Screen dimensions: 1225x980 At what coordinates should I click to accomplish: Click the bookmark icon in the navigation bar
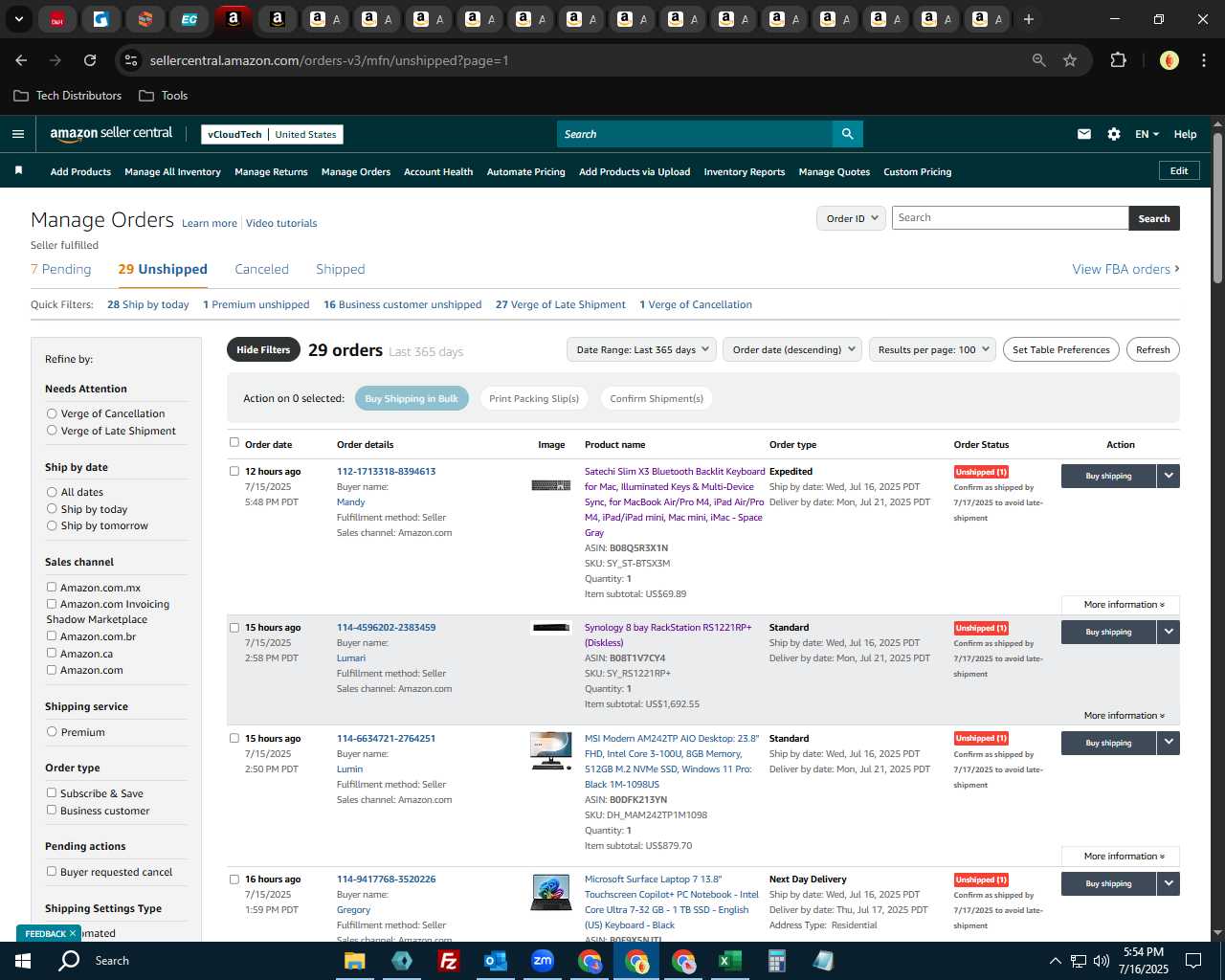coord(18,171)
